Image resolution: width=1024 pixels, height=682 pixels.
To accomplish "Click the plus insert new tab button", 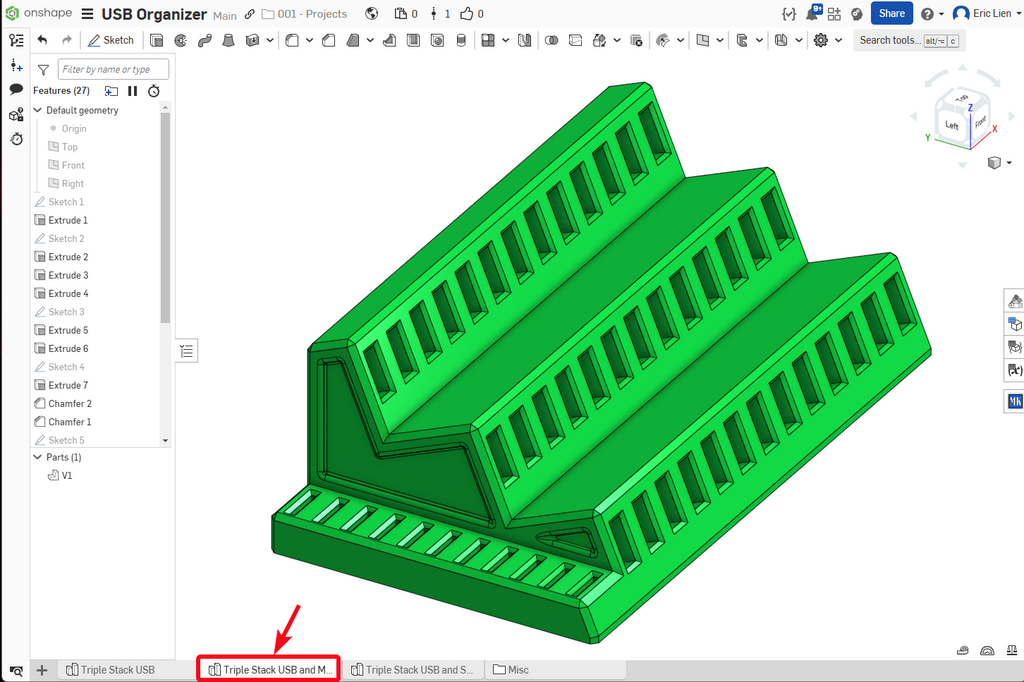I will click(x=42, y=670).
